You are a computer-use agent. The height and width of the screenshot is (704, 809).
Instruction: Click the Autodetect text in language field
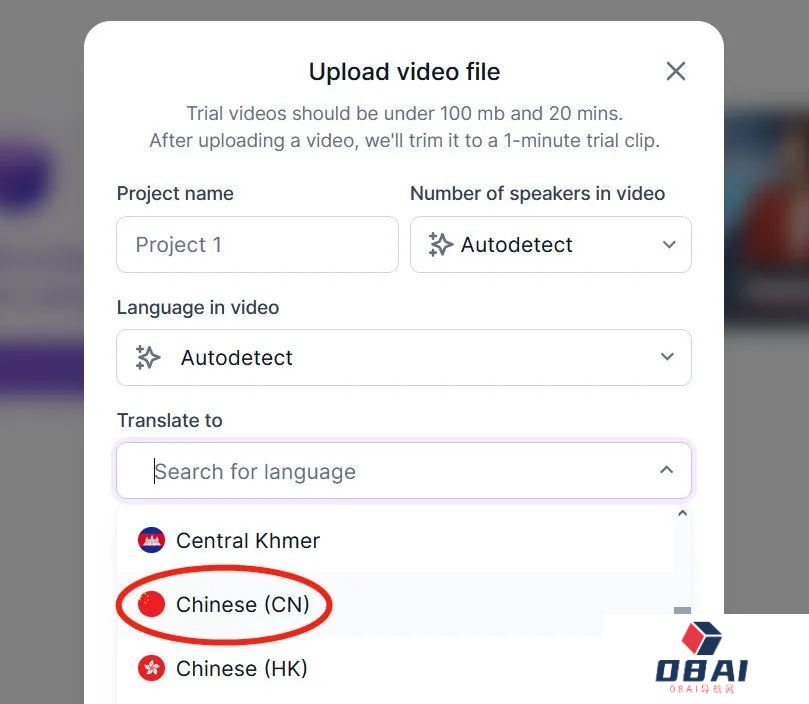pos(237,358)
